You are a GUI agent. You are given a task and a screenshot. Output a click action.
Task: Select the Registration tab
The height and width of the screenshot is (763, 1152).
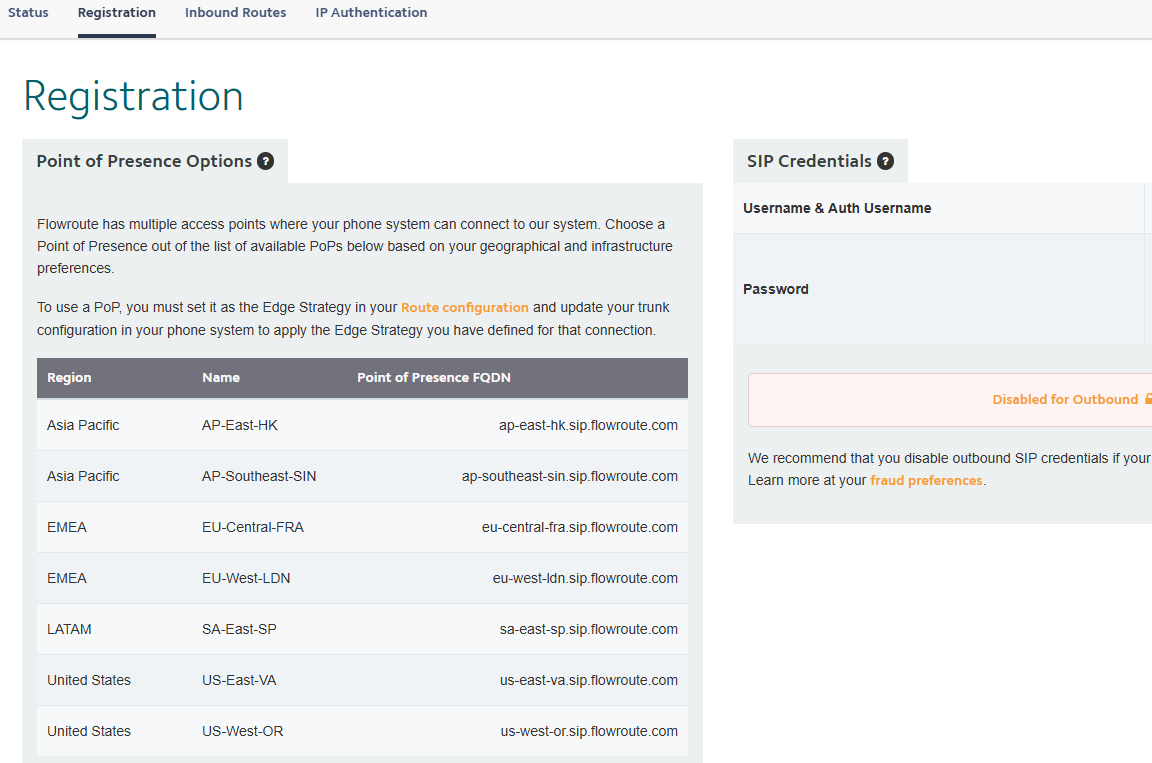(x=117, y=13)
